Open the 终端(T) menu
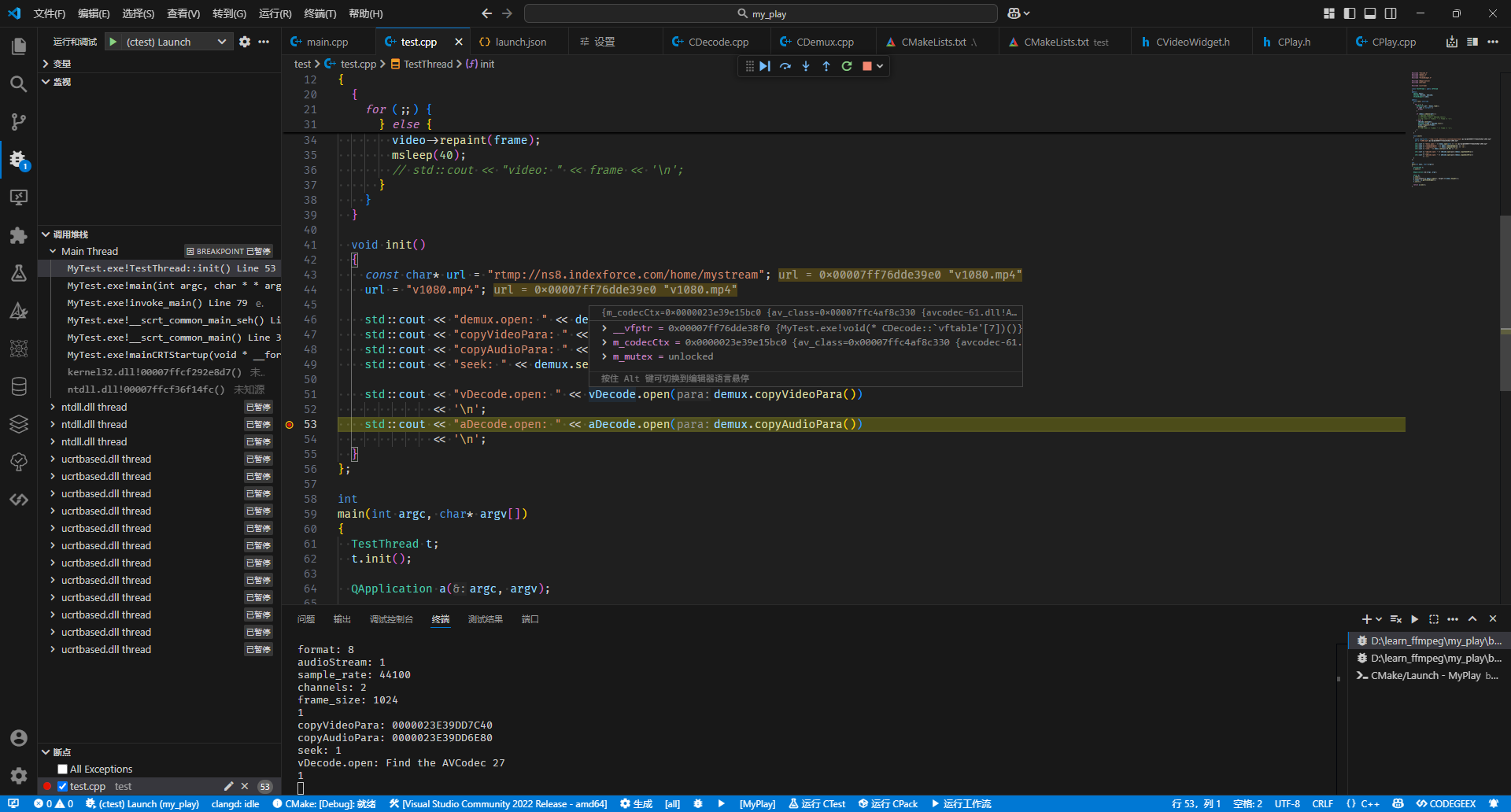Viewport: 1511px width, 812px height. 320,13
